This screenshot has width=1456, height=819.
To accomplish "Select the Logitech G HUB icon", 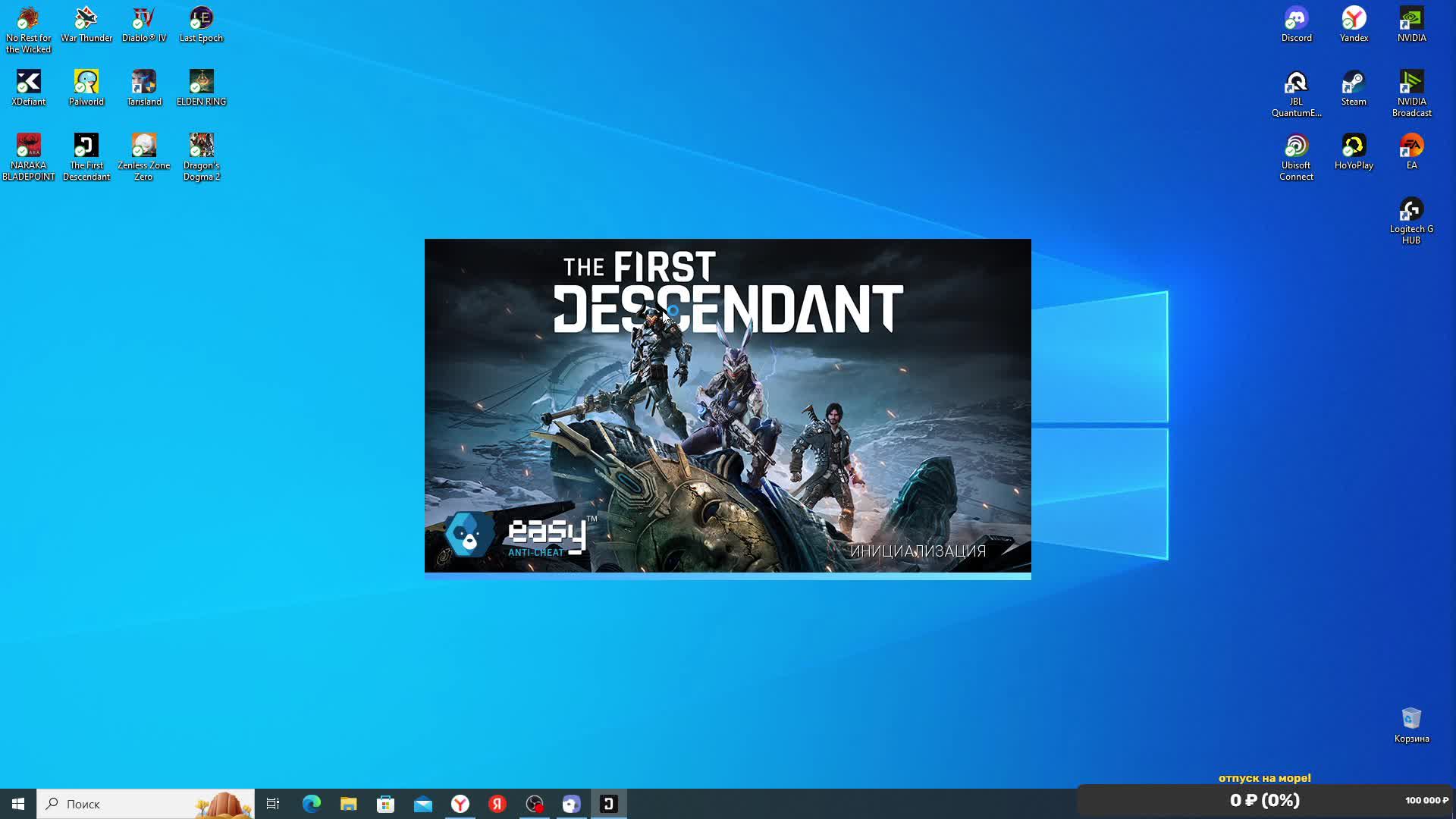I will (1410, 209).
